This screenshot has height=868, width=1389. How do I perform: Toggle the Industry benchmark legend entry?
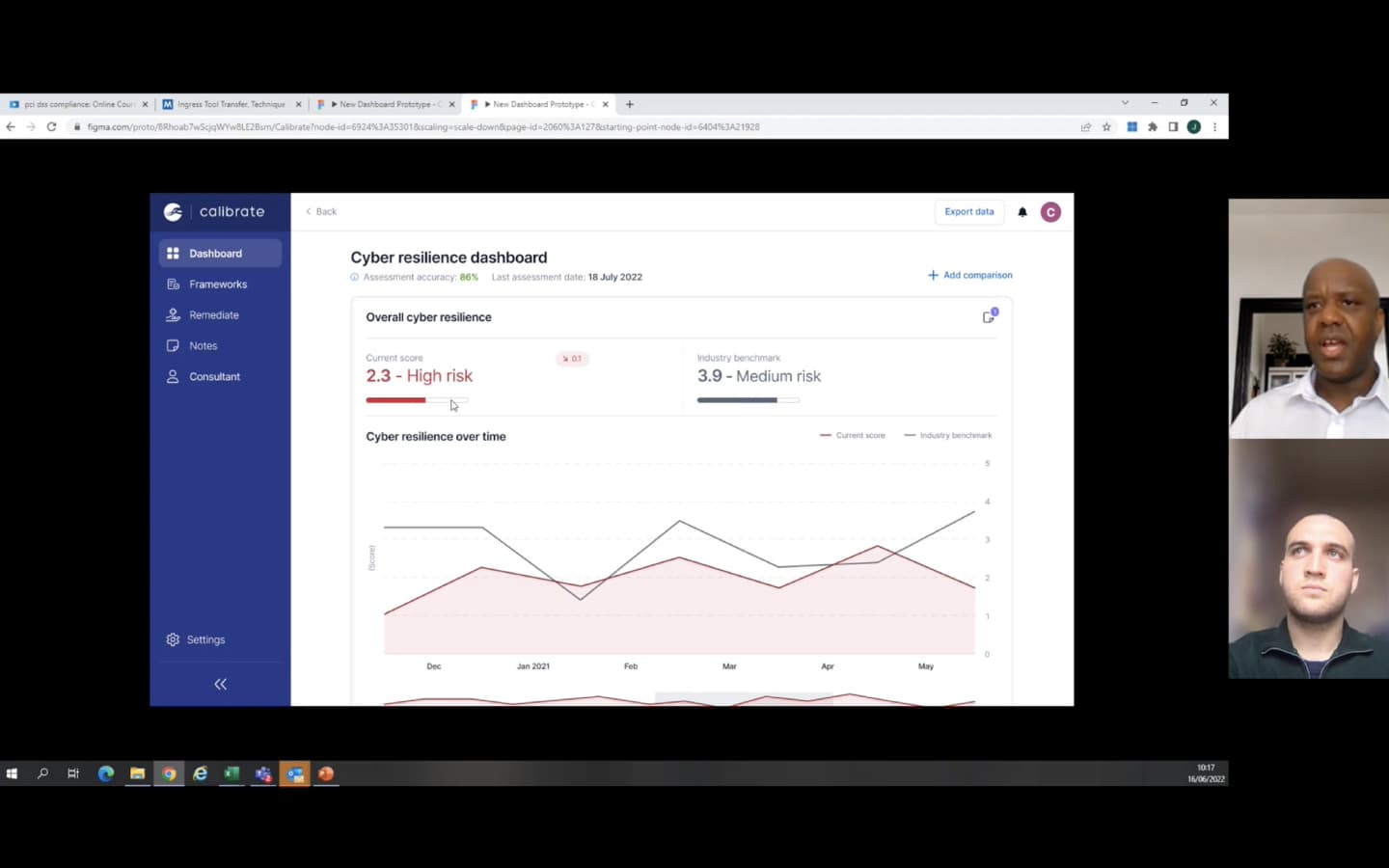948,435
